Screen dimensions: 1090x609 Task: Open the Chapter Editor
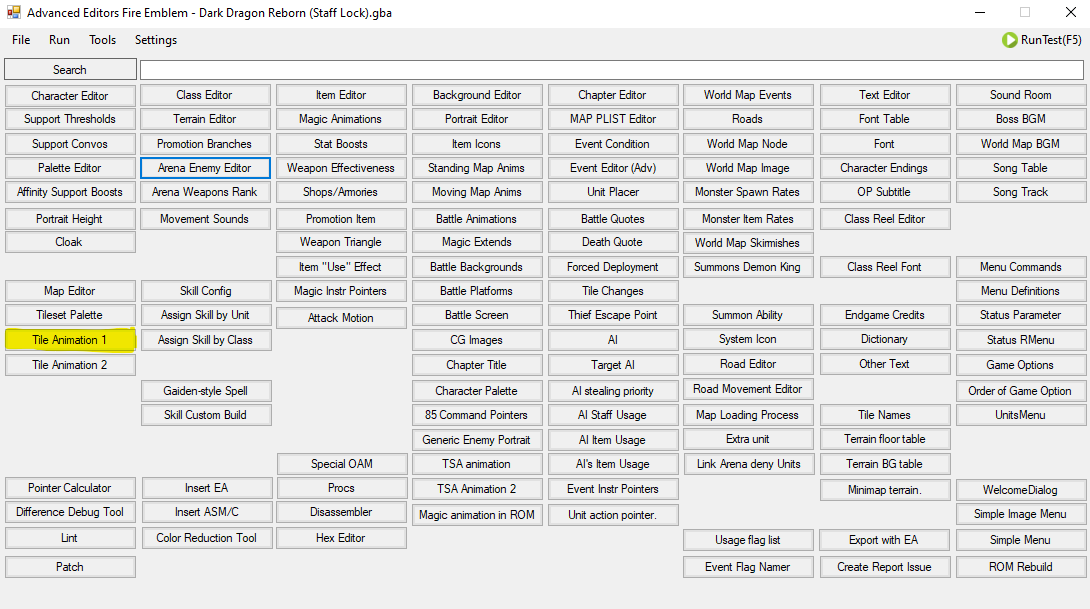pos(612,95)
